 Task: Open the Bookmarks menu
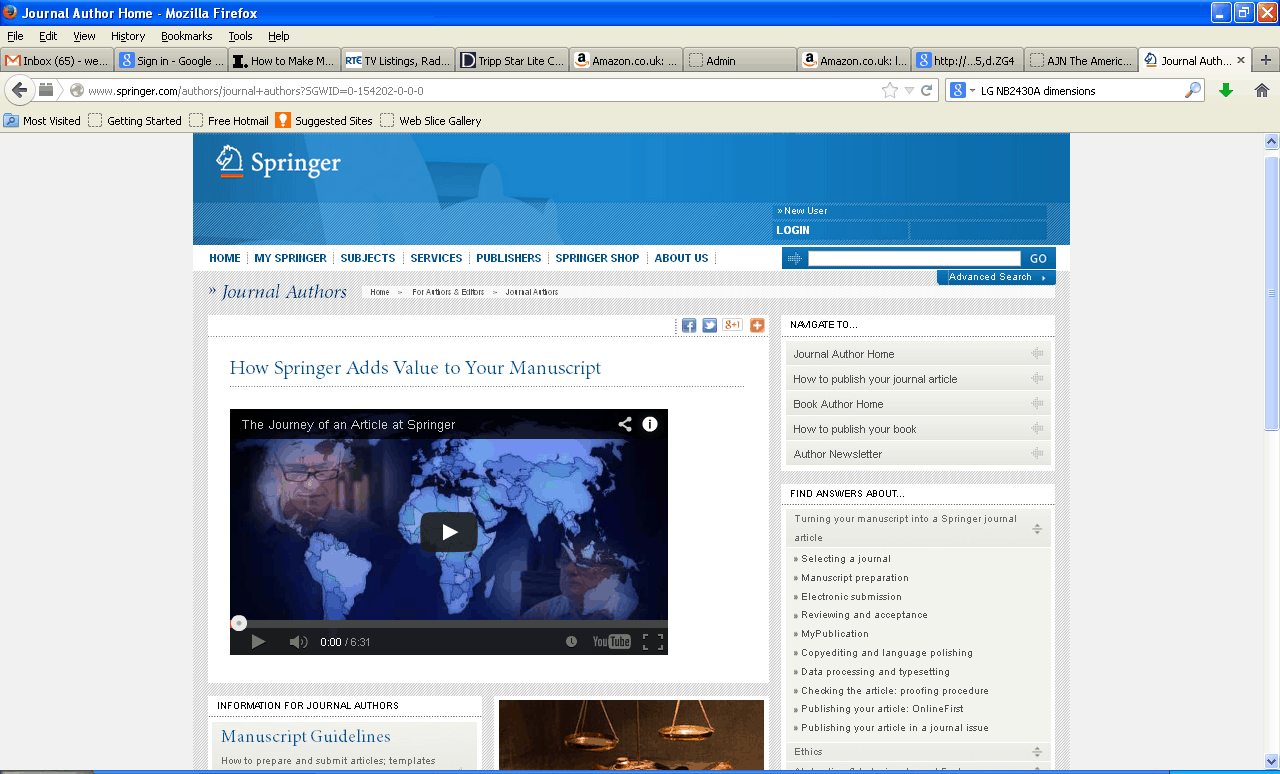click(187, 36)
